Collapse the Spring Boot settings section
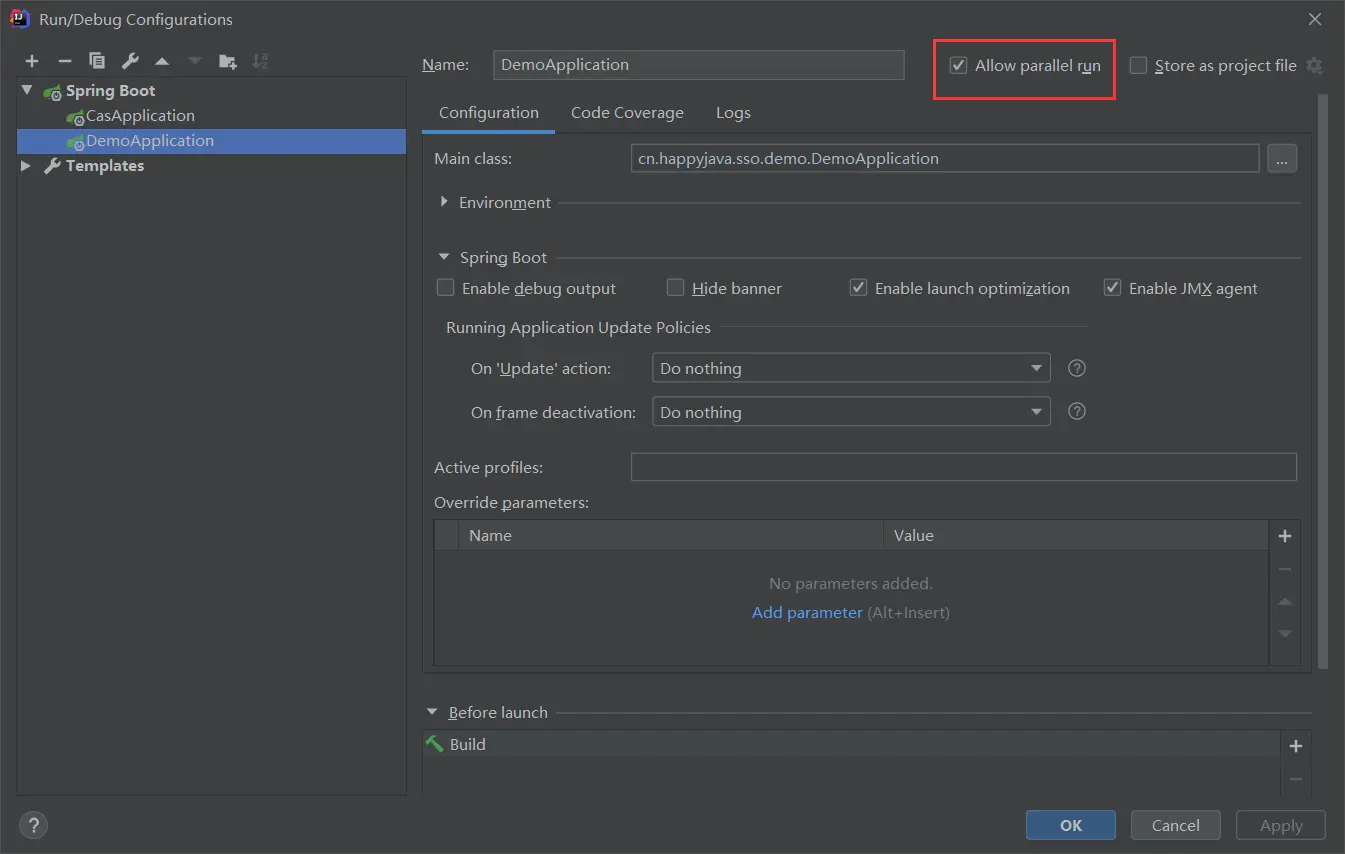 pos(444,257)
